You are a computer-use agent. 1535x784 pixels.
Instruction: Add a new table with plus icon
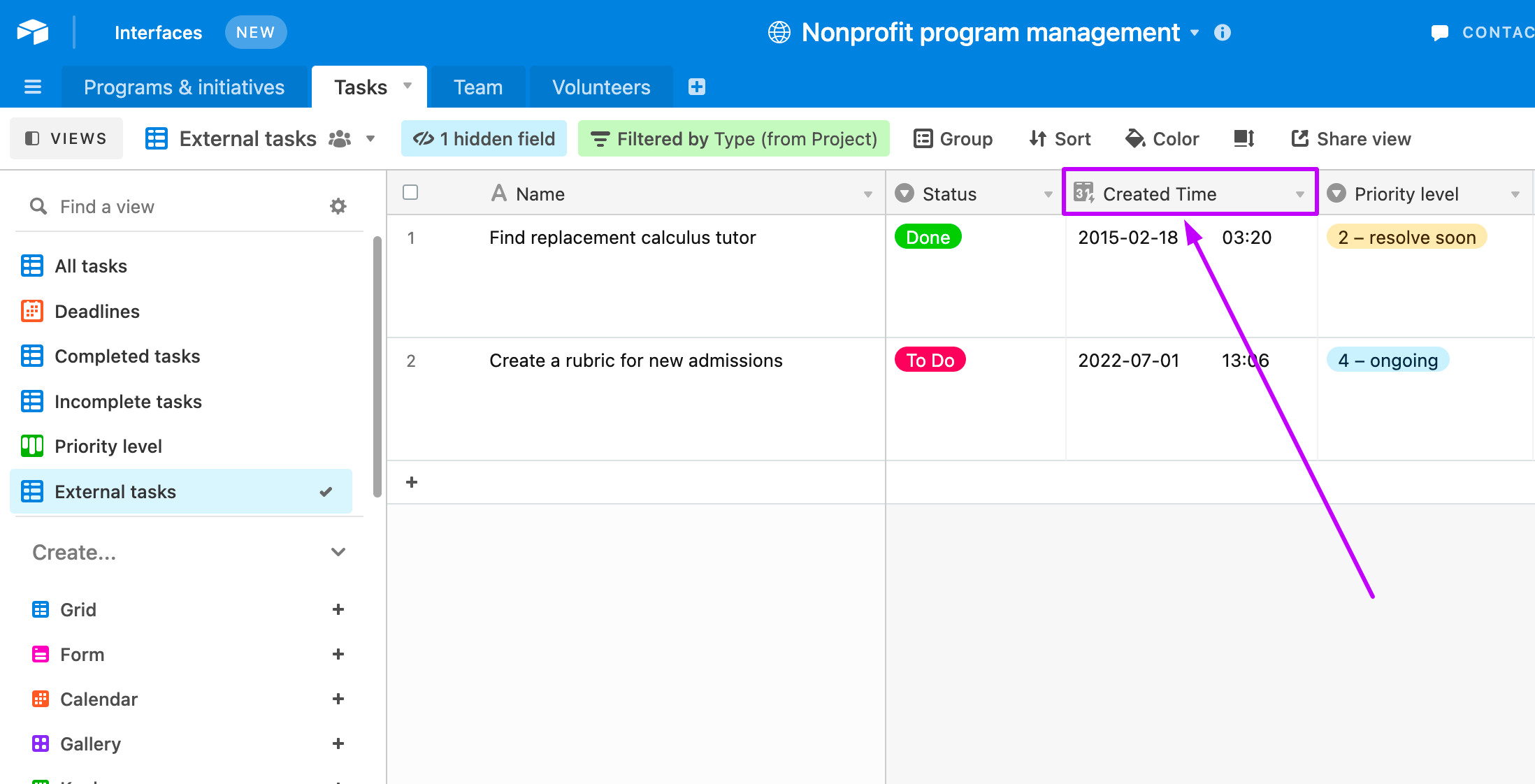(697, 87)
